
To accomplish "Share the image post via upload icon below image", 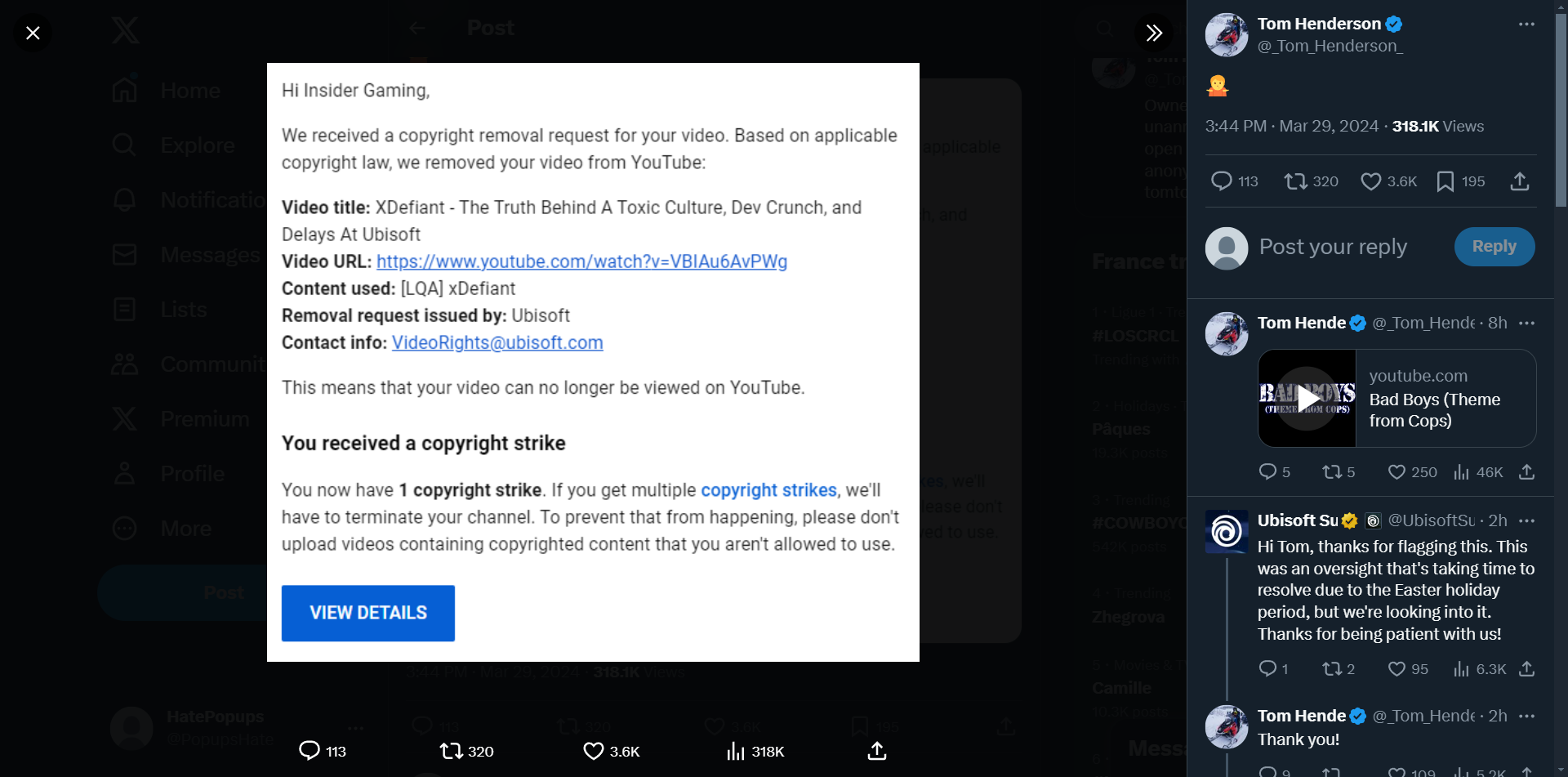I will point(877,751).
